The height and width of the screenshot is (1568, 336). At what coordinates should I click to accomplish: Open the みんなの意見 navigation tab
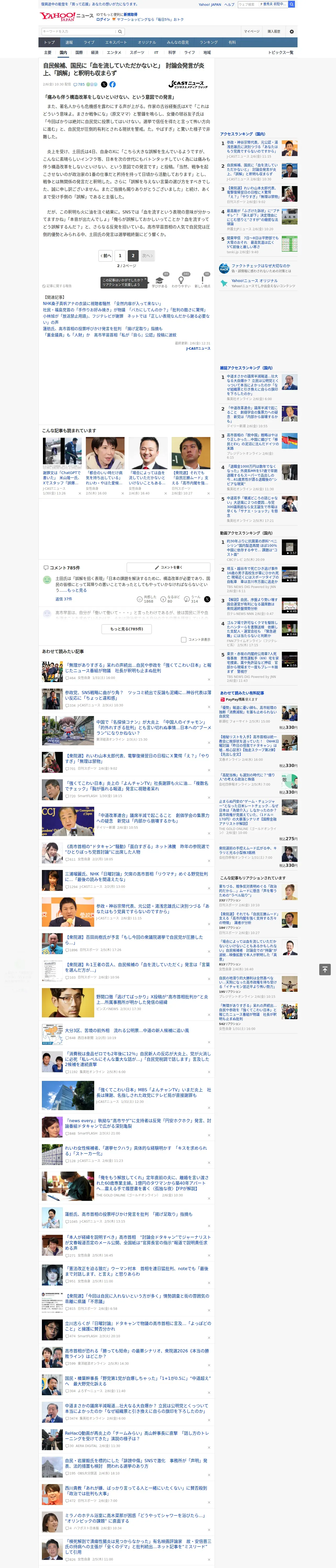177,42
